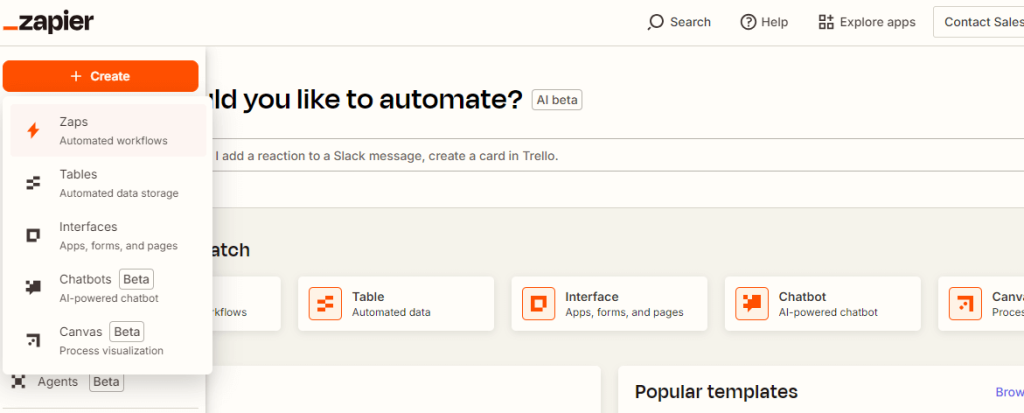Click the Beta badge next to Chatbots
This screenshot has width=1024, height=413.
[x=136, y=280]
